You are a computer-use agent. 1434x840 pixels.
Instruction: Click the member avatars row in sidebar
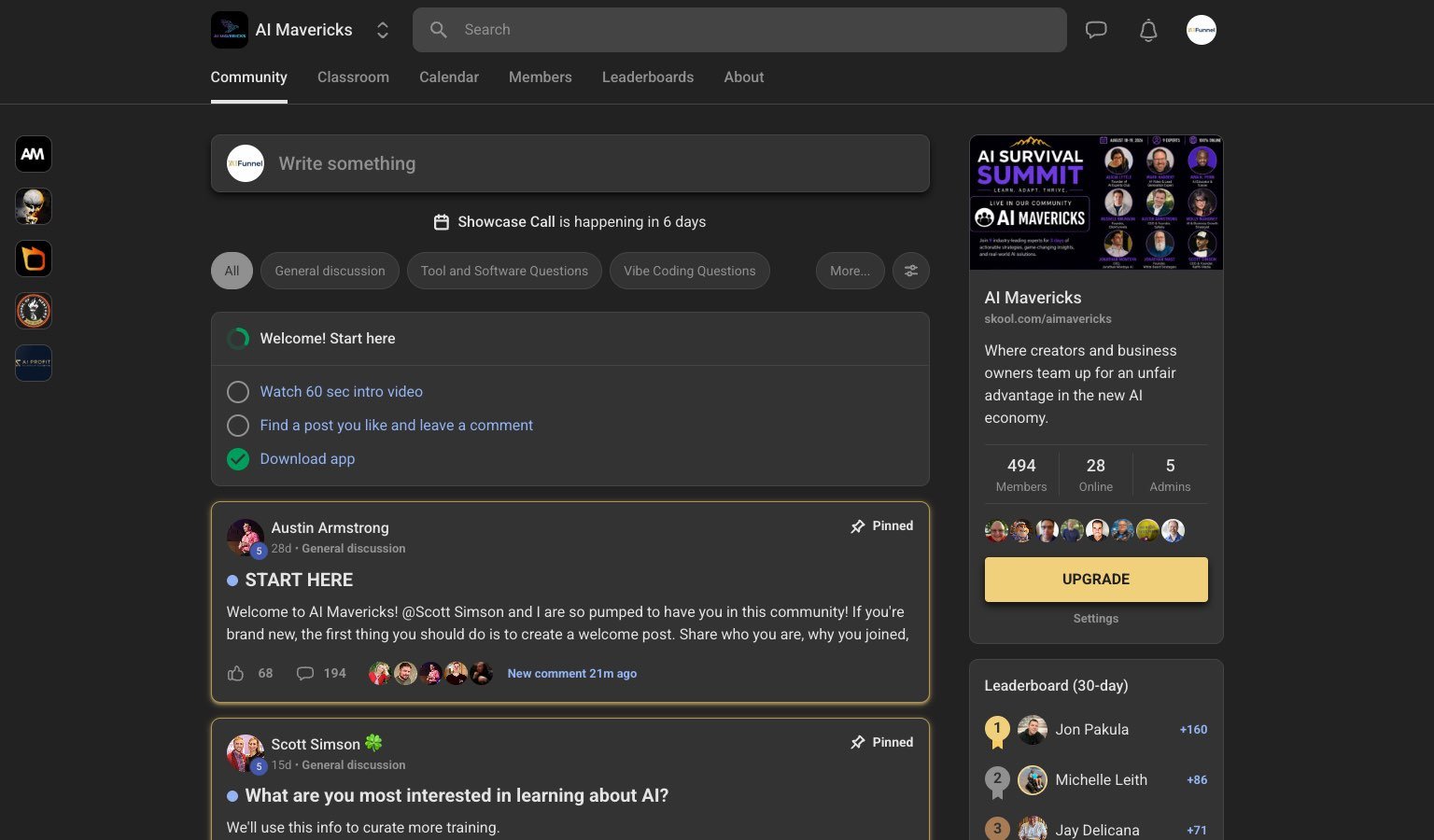[1085, 531]
